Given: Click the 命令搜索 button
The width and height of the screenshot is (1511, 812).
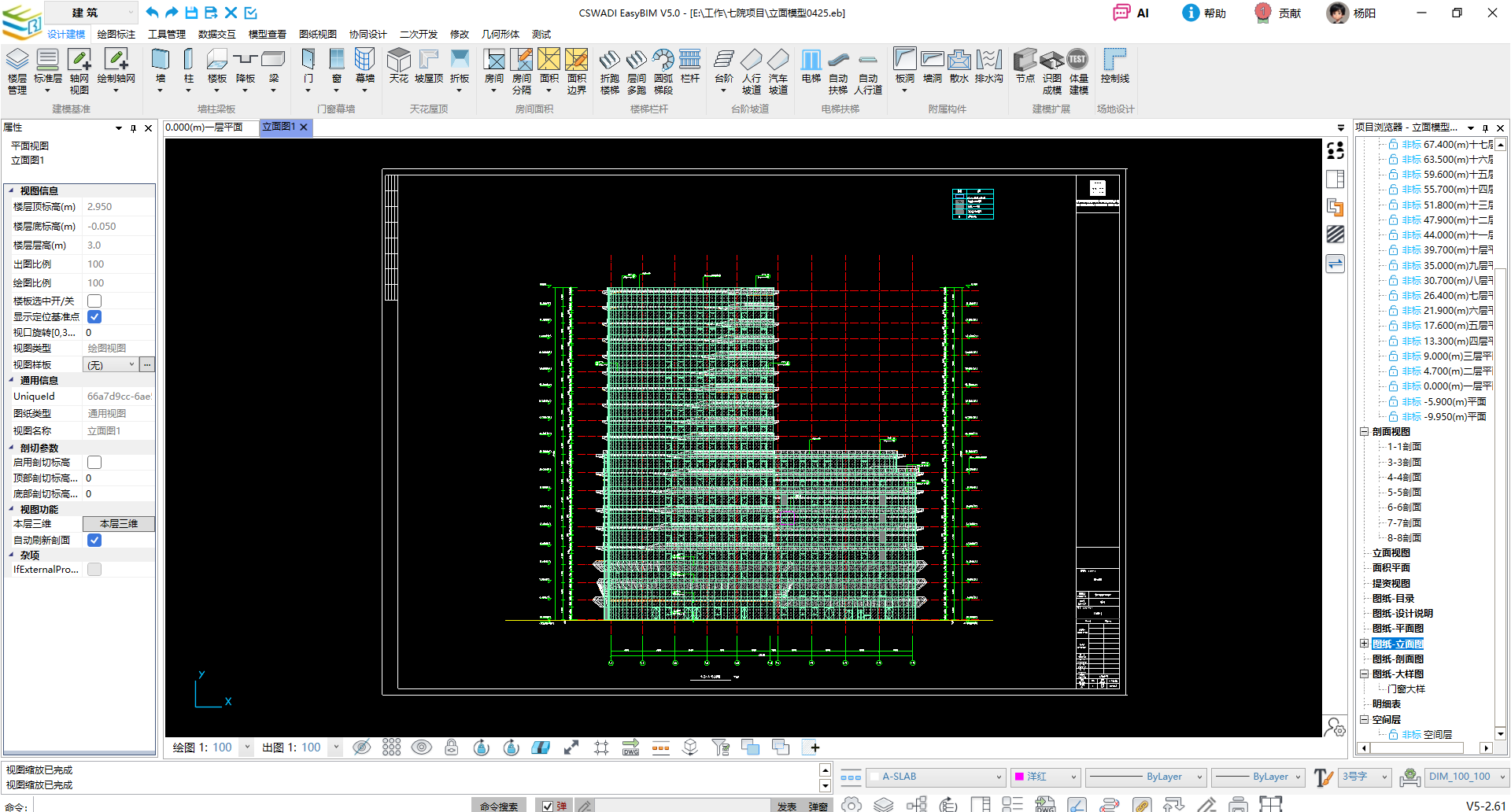Looking at the screenshot, I should click(499, 806).
